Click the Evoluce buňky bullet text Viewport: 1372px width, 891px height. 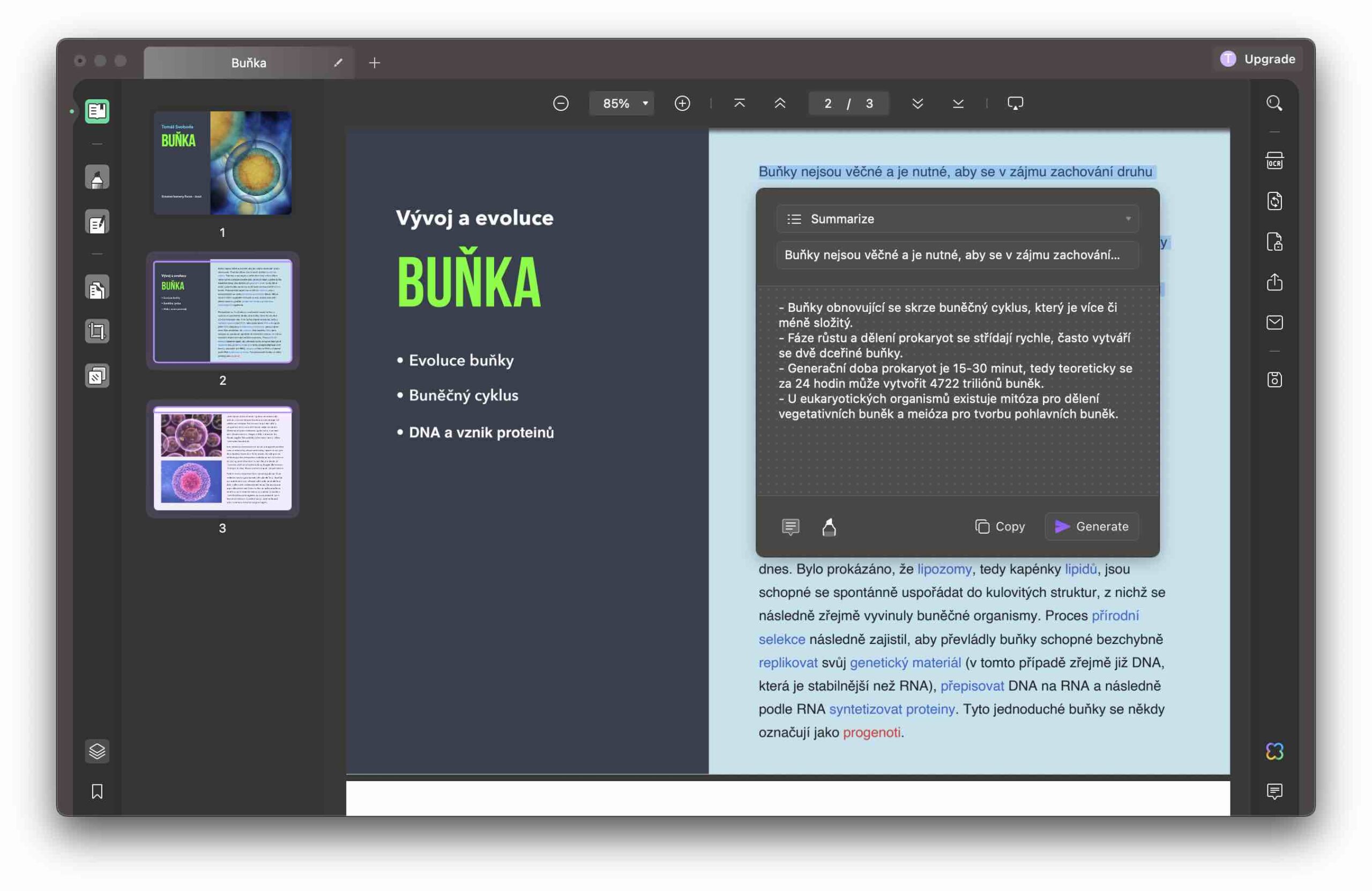pyautogui.click(x=461, y=360)
